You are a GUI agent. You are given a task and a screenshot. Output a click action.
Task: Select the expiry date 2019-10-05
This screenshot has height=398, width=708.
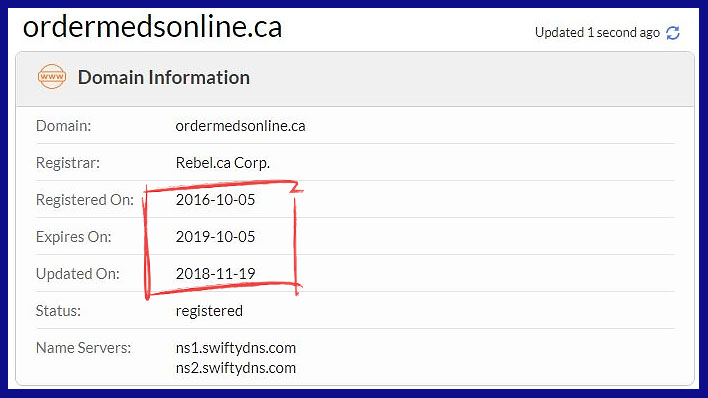tap(215, 237)
